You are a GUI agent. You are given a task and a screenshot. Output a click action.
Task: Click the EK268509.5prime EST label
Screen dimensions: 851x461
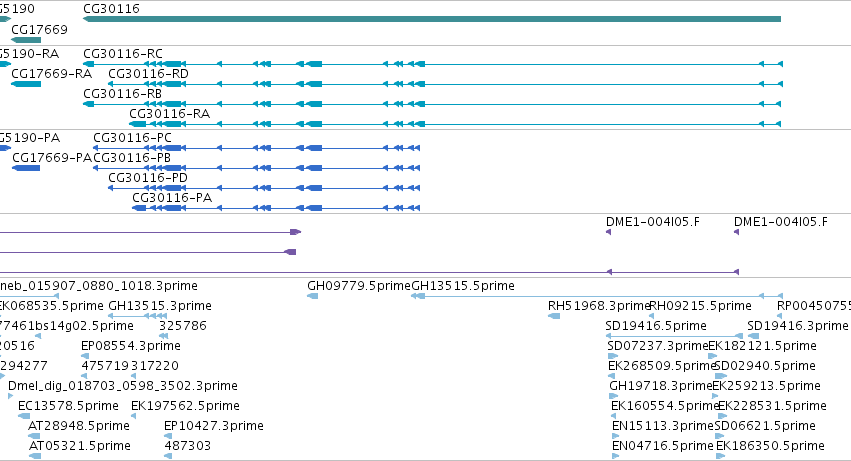click(662, 367)
